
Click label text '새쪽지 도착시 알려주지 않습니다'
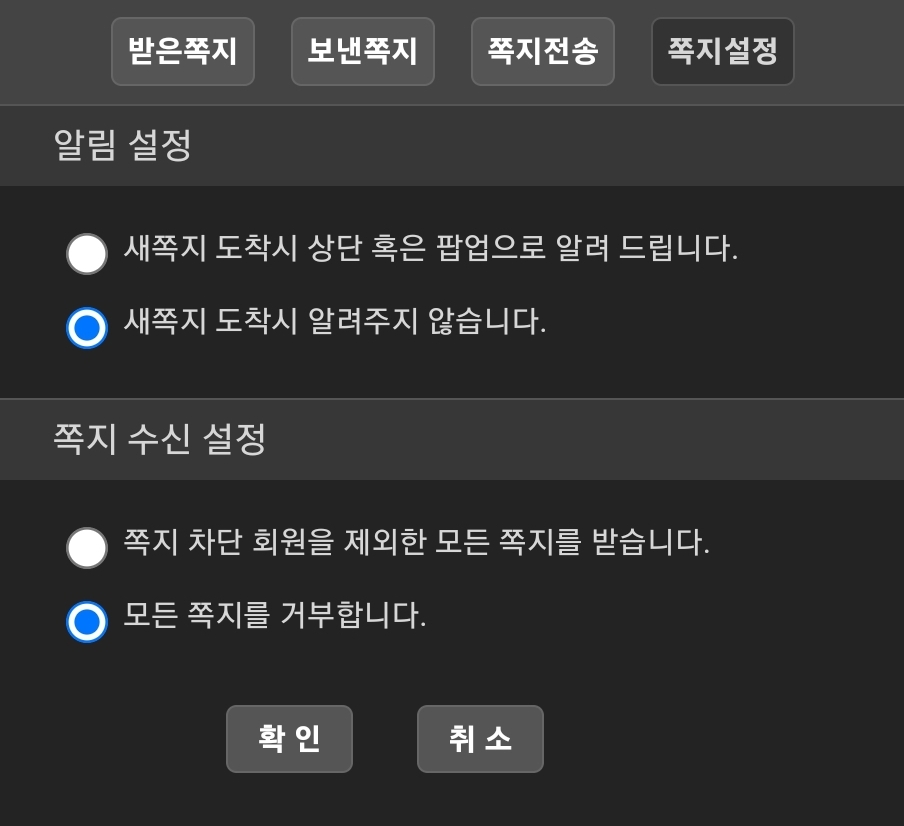click(x=335, y=322)
